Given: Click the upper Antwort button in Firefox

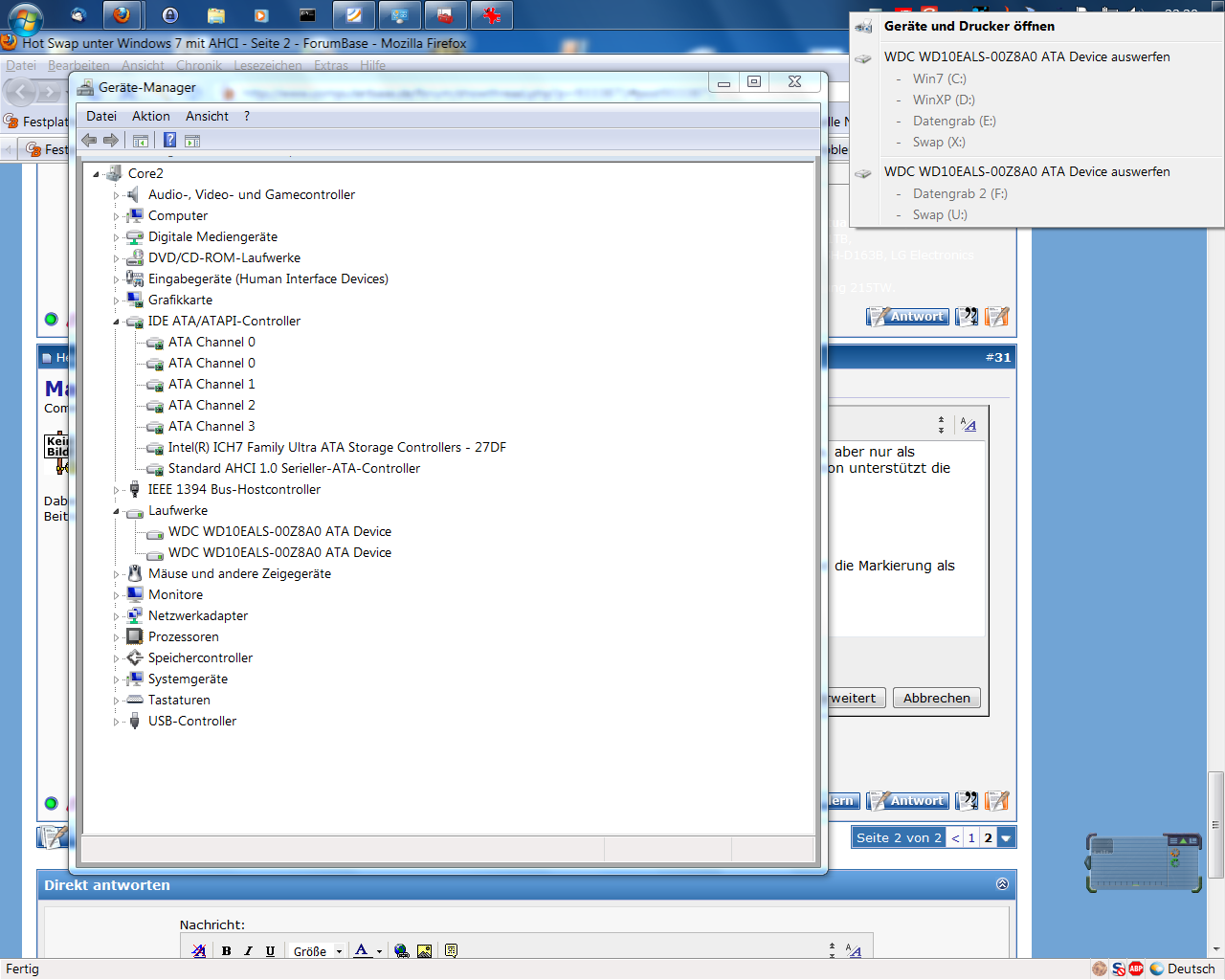Looking at the screenshot, I should (x=908, y=317).
